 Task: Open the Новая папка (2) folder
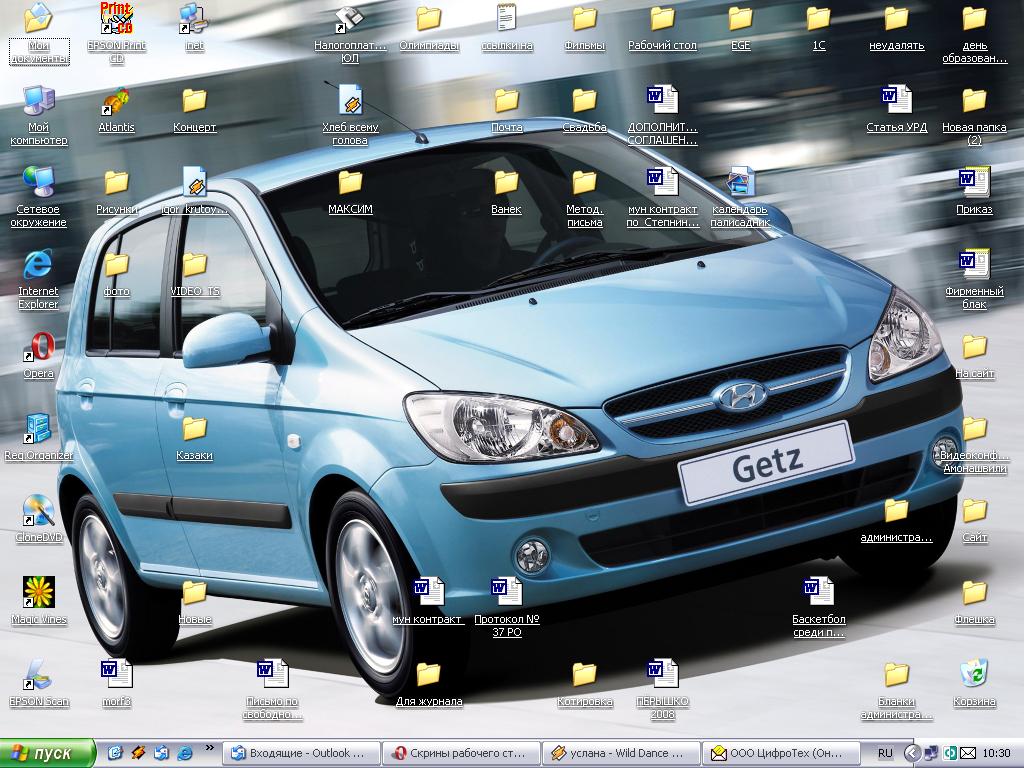(x=974, y=115)
